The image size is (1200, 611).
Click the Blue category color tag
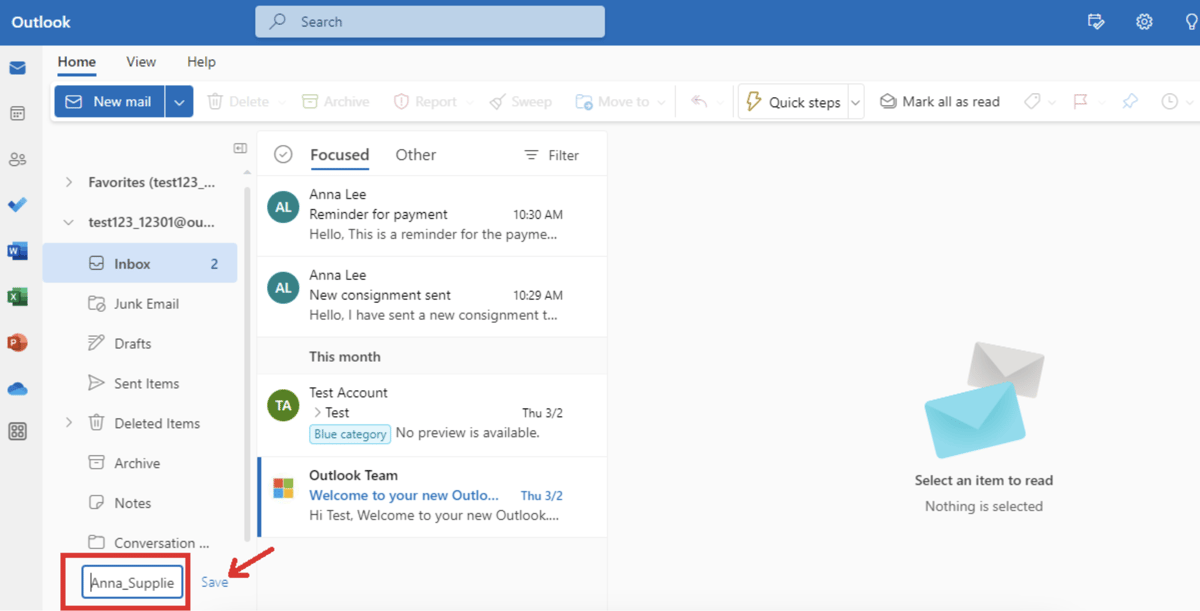[x=349, y=433]
